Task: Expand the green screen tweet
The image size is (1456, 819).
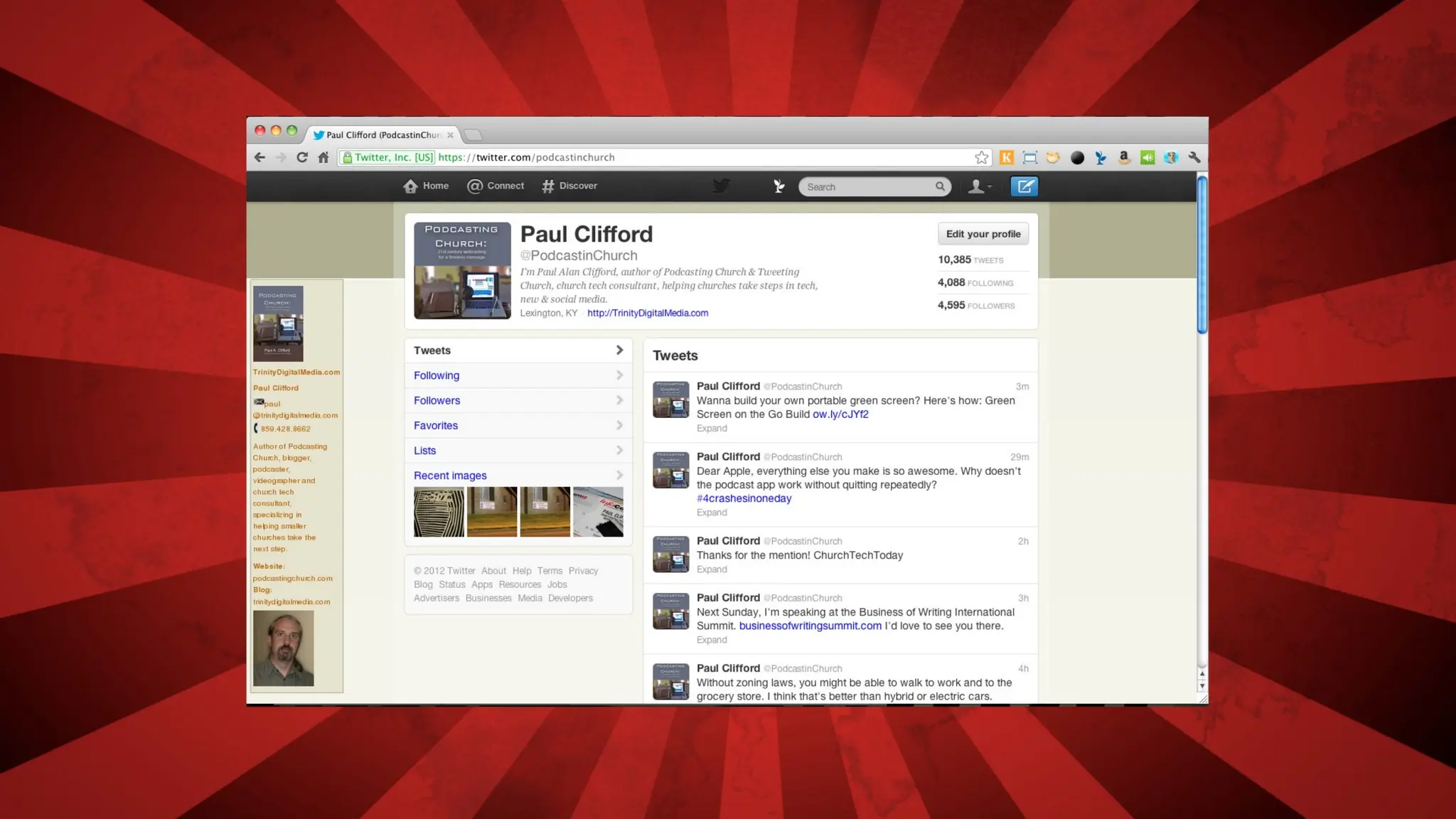Action: [x=712, y=428]
